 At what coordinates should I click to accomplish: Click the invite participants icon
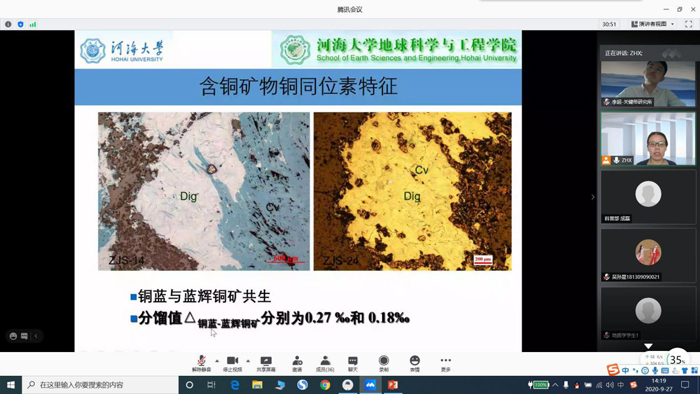(x=297, y=363)
